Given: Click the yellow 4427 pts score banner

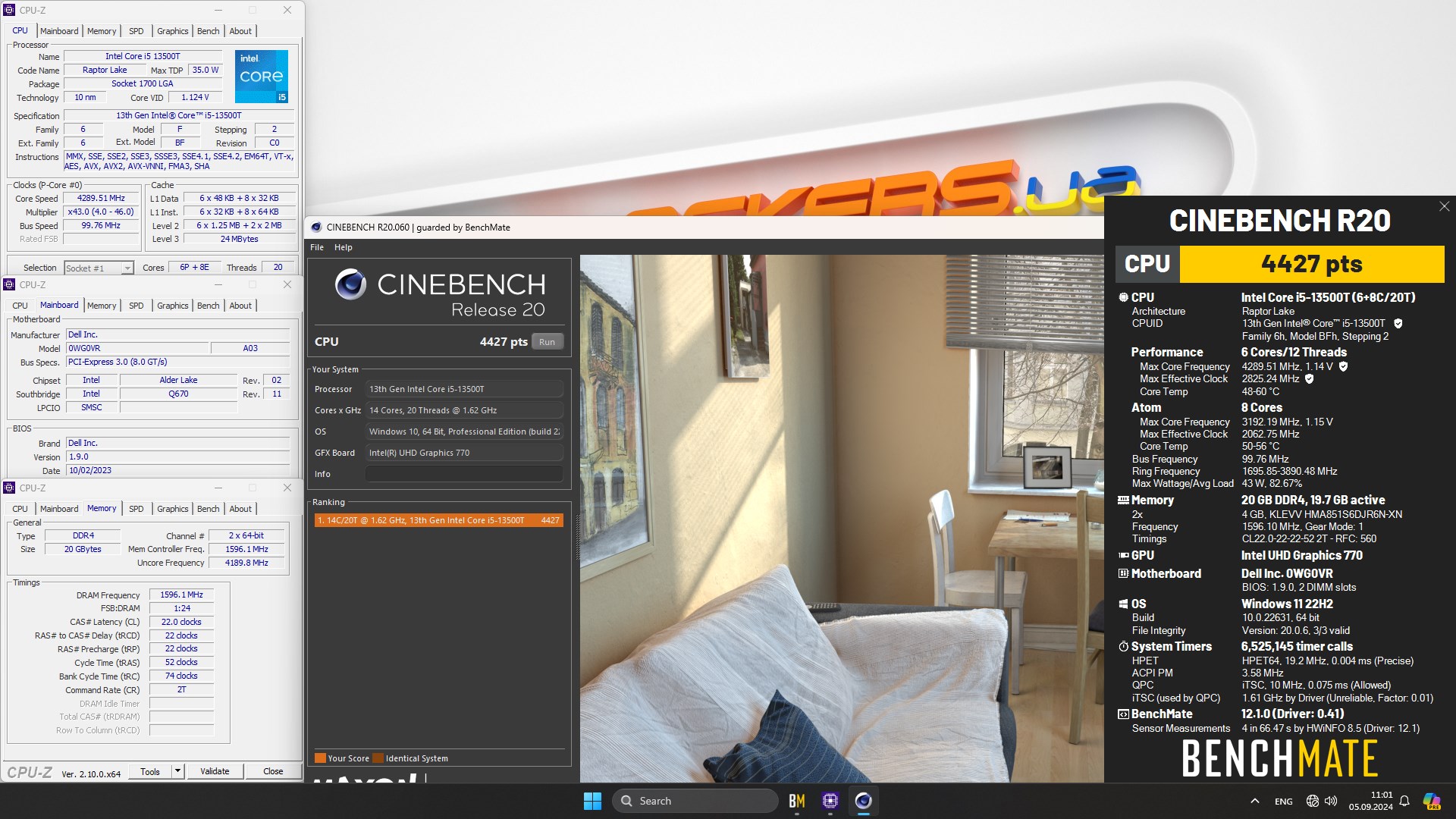Looking at the screenshot, I should 1312,264.
